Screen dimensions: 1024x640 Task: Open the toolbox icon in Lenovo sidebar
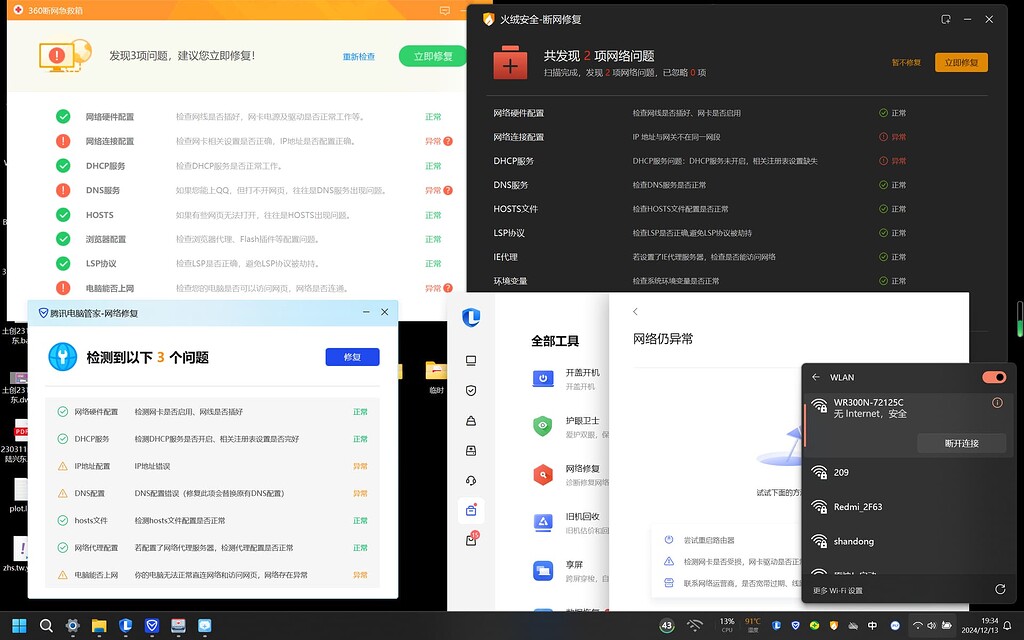coord(471,511)
